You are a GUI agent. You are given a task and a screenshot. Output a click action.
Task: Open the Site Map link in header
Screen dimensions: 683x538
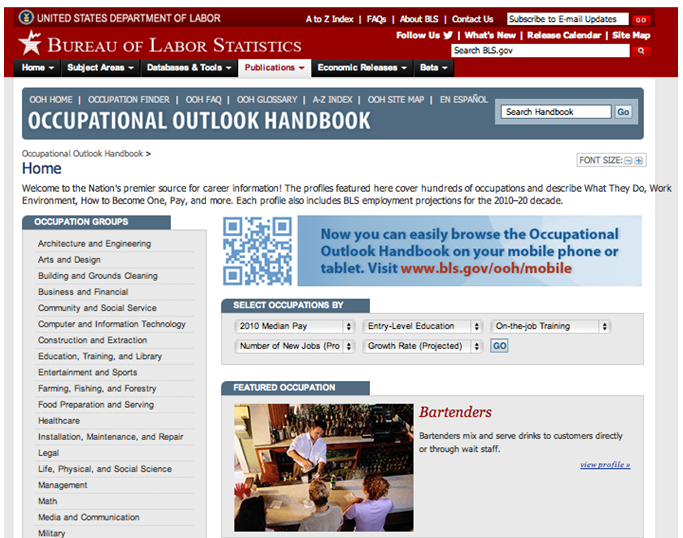tap(631, 35)
